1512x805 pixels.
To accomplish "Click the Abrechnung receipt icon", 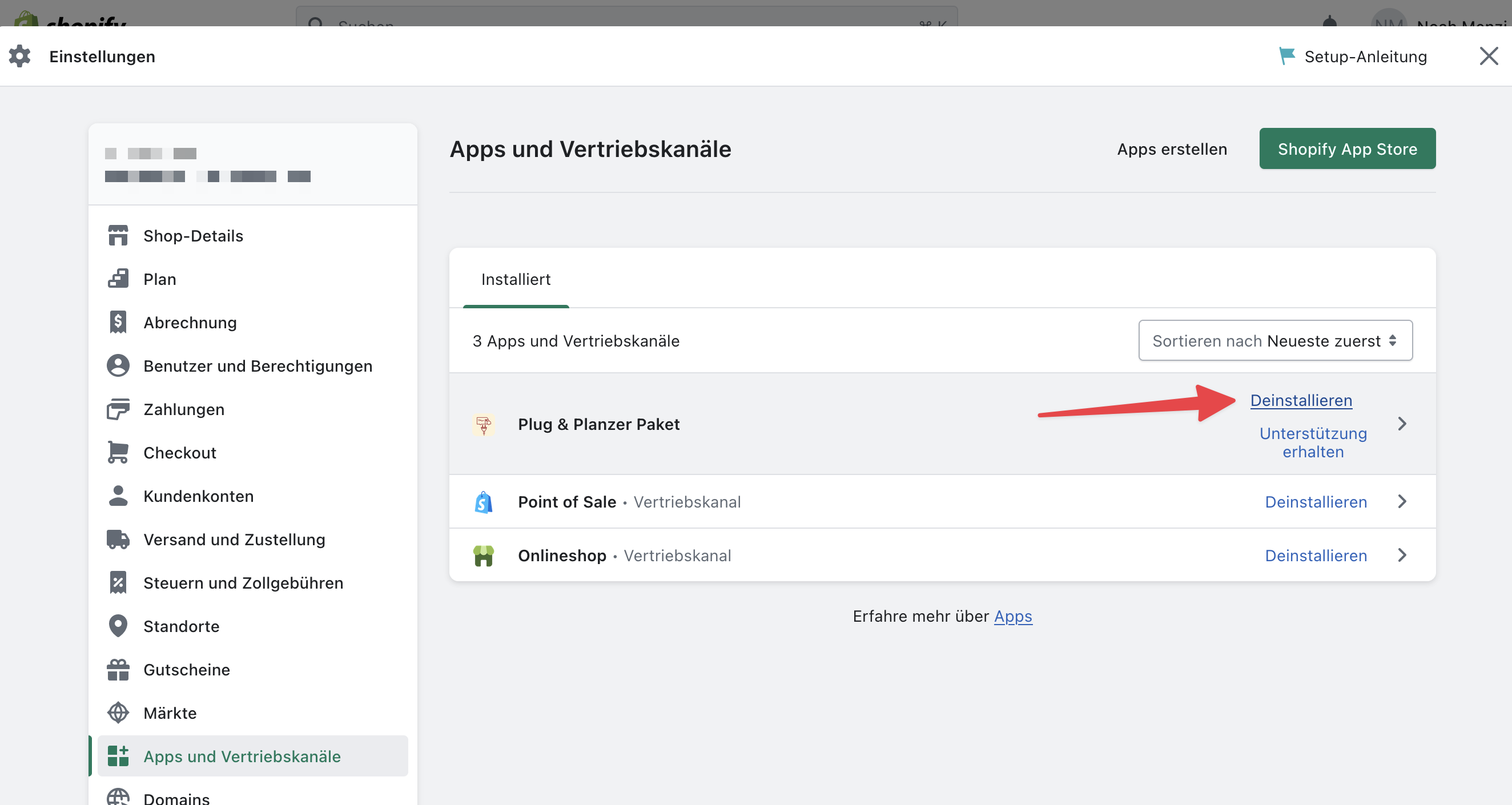I will pyautogui.click(x=118, y=322).
